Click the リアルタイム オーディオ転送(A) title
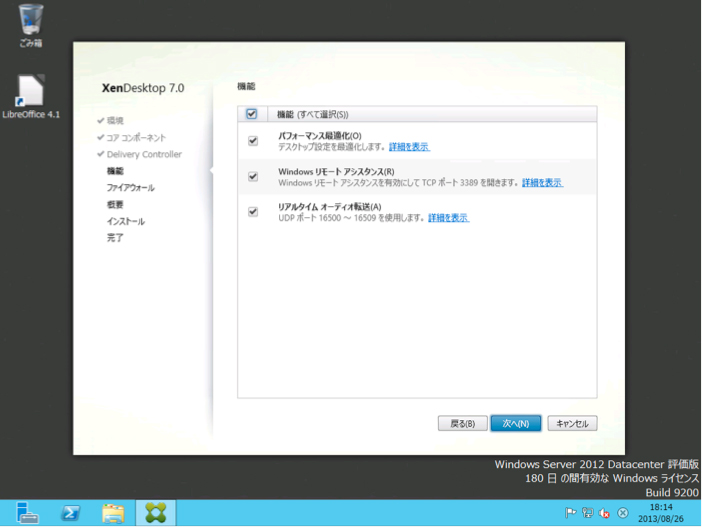The height and width of the screenshot is (527, 702). pyautogui.click(x=330, y=207)
